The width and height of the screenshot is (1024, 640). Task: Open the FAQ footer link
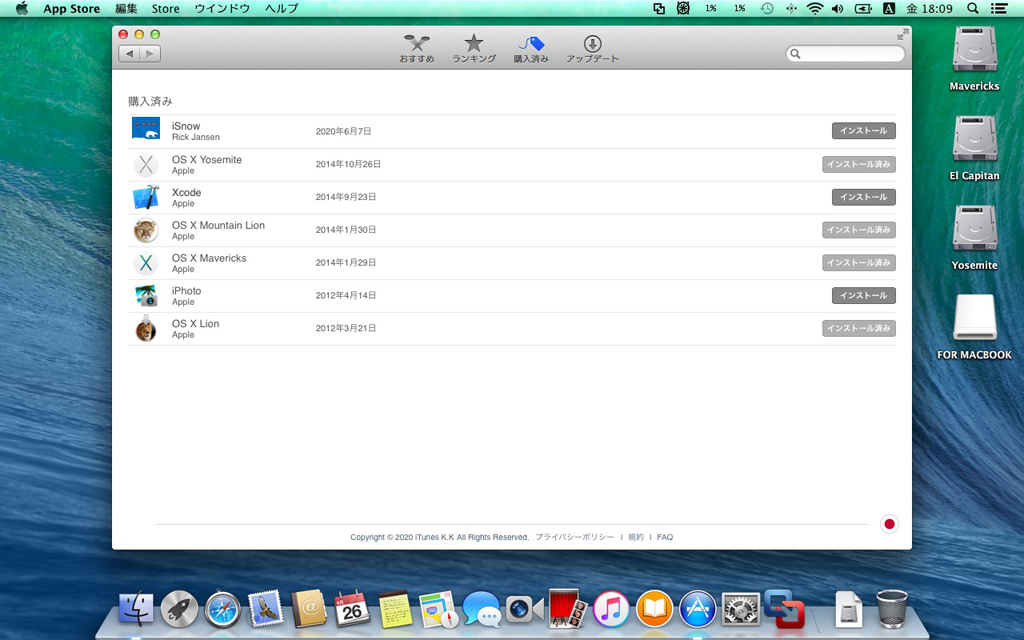(665, 537)
